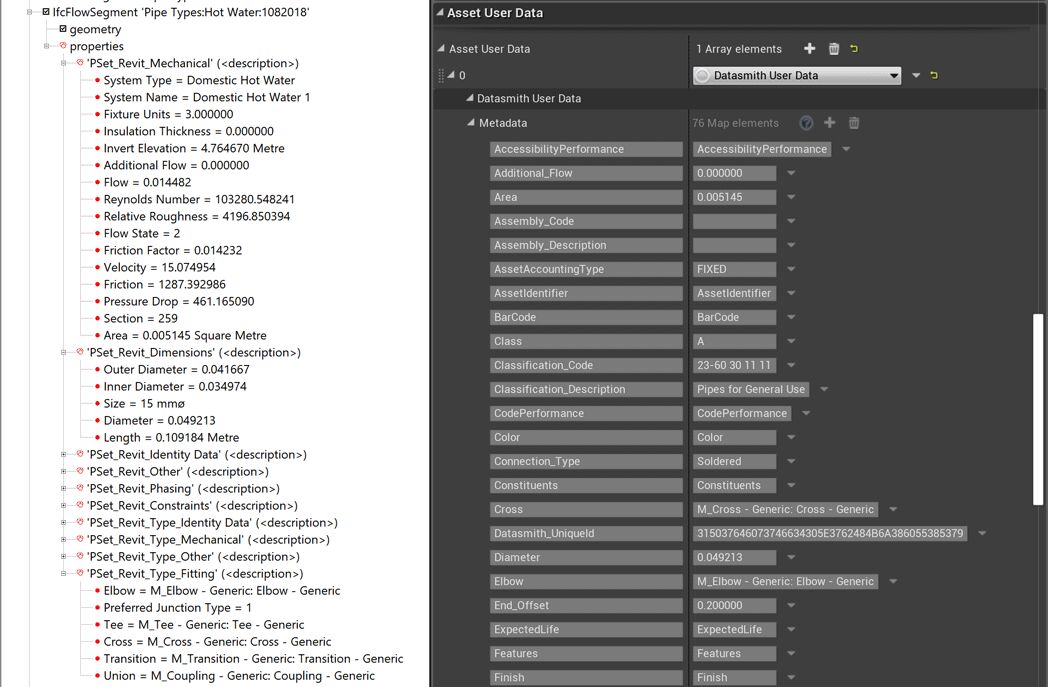The image size is (1048, 687).
Task: Open the dropdown next to the Elbow value
Action: [x=893, y=581]
